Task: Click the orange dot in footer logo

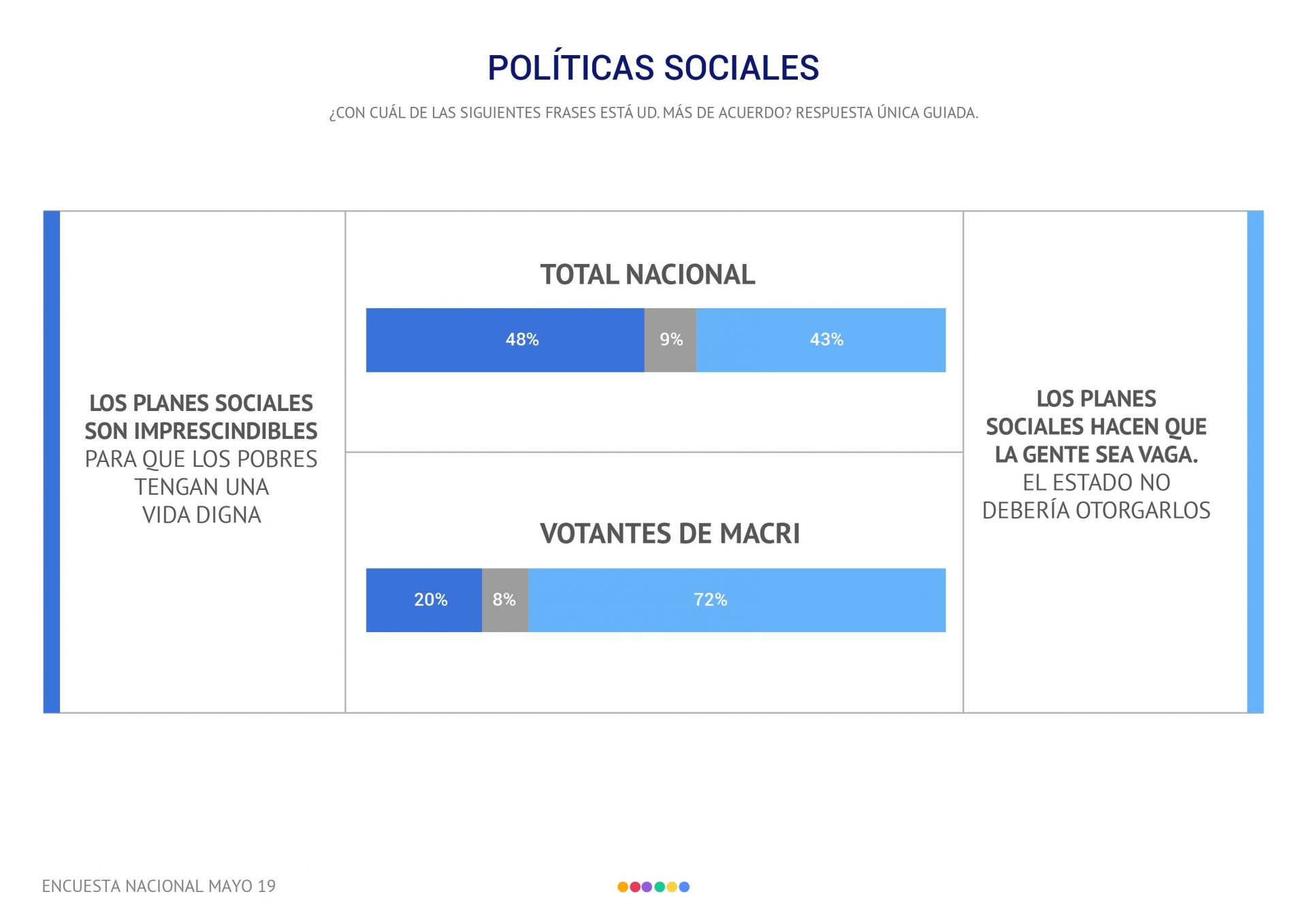Action: [x=622, y=887]
